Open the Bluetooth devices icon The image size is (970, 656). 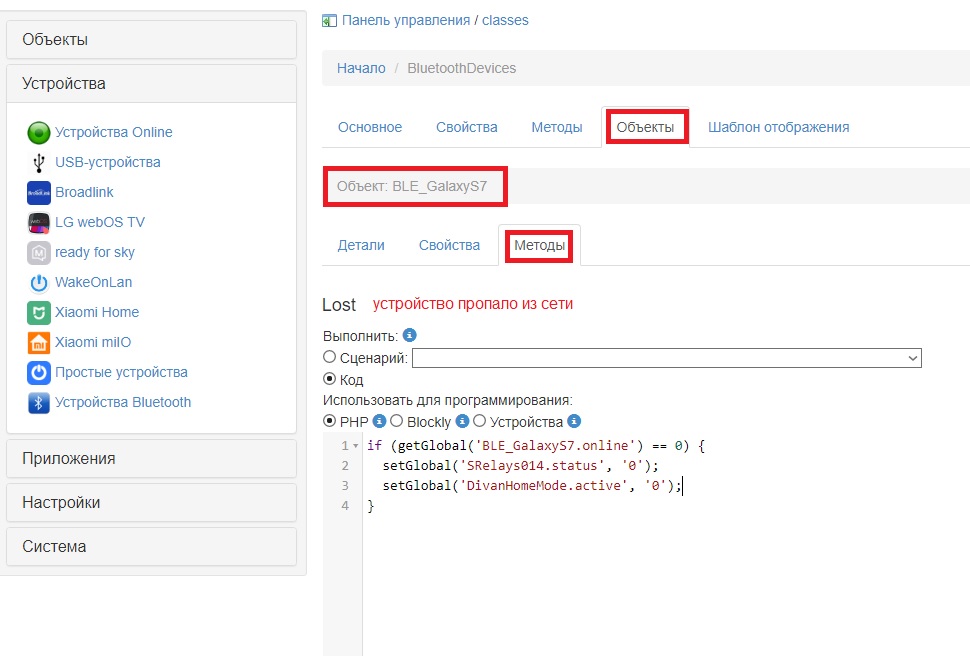38,403
